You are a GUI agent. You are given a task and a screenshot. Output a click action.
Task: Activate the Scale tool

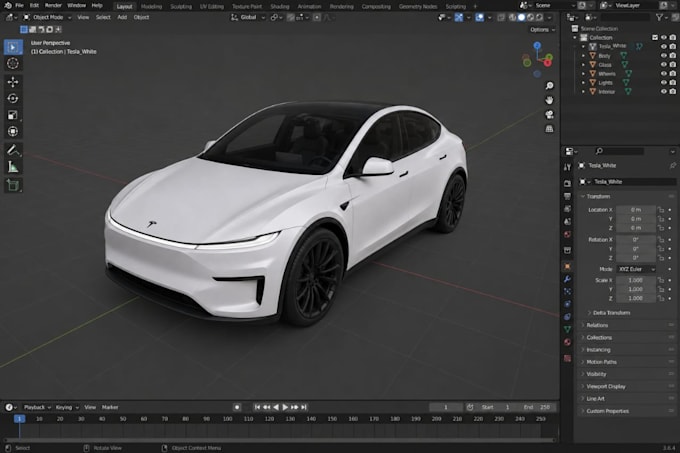pyautogui.click(x=13, y=115)
